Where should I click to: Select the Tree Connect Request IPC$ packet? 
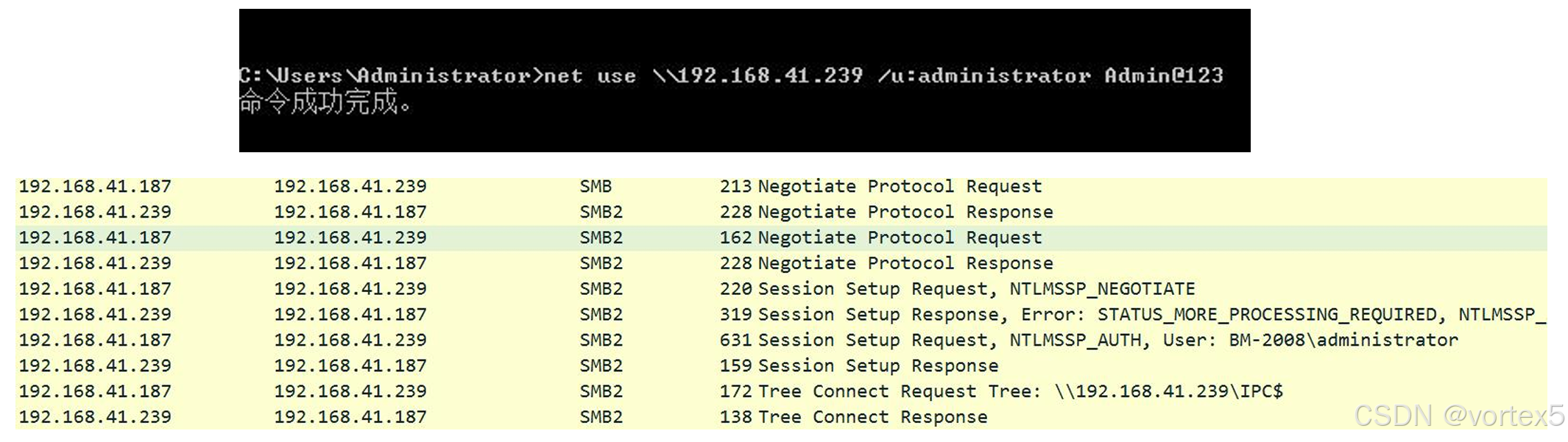[x=781, y=392]
